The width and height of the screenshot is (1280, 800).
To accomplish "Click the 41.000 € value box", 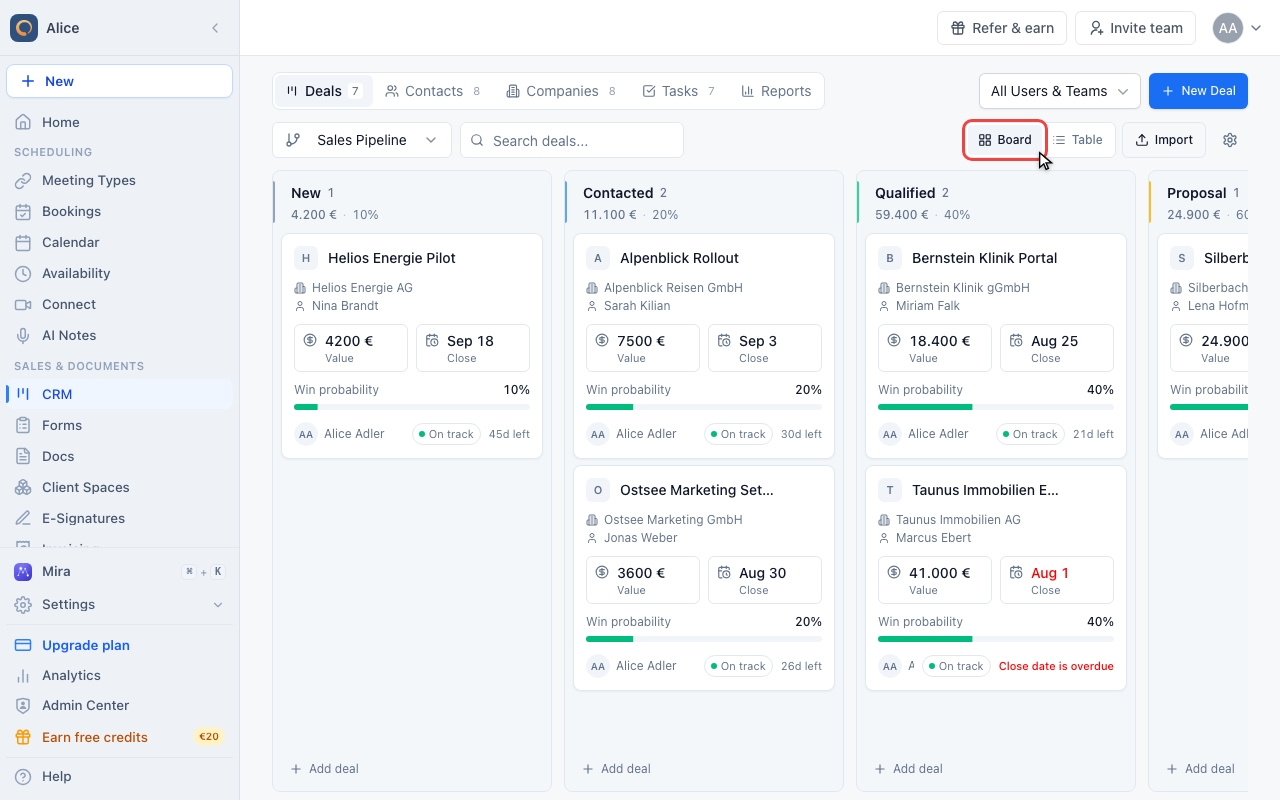I will (935, 580).
